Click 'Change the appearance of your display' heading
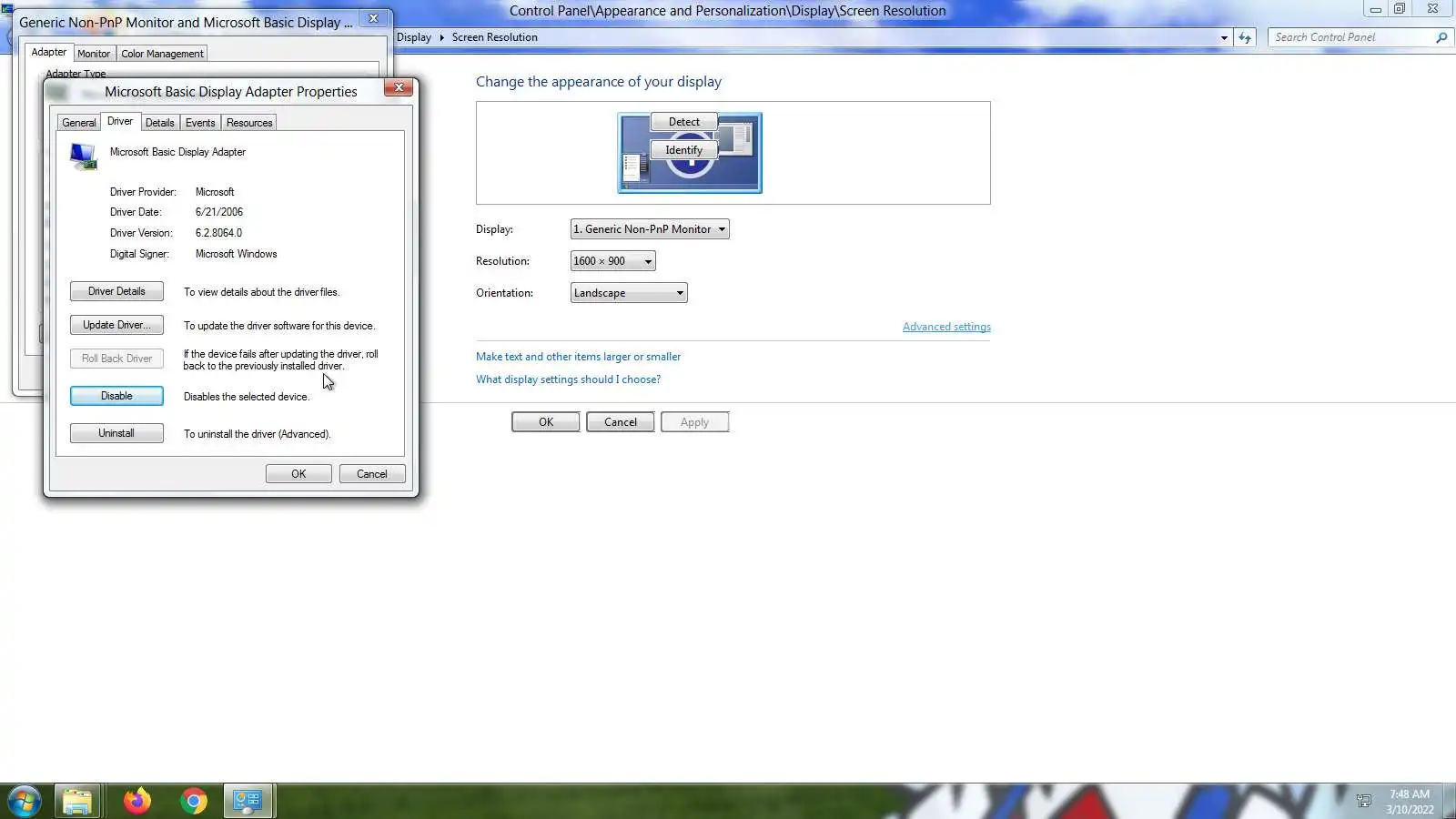Image resolution: width=1456 pixels, height=819 pixels. coord(598,82)
